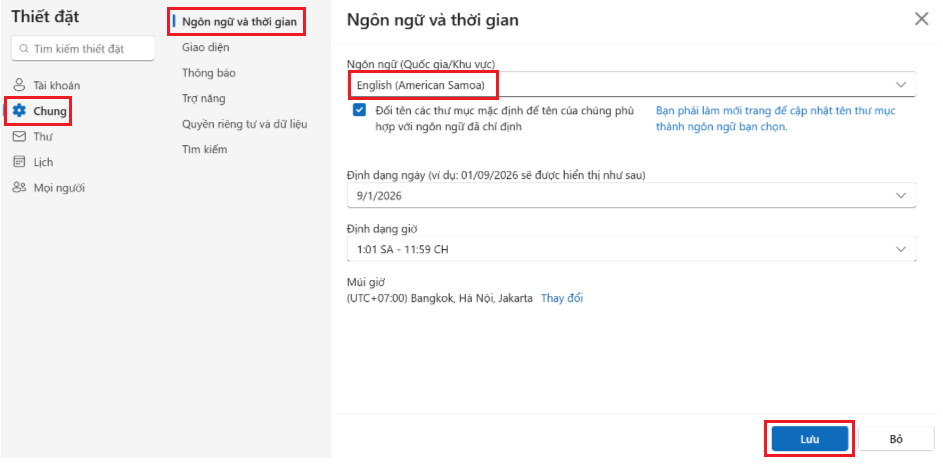
Task: Click the search magnifier icon in settings
Action: [x=24, y=49]
